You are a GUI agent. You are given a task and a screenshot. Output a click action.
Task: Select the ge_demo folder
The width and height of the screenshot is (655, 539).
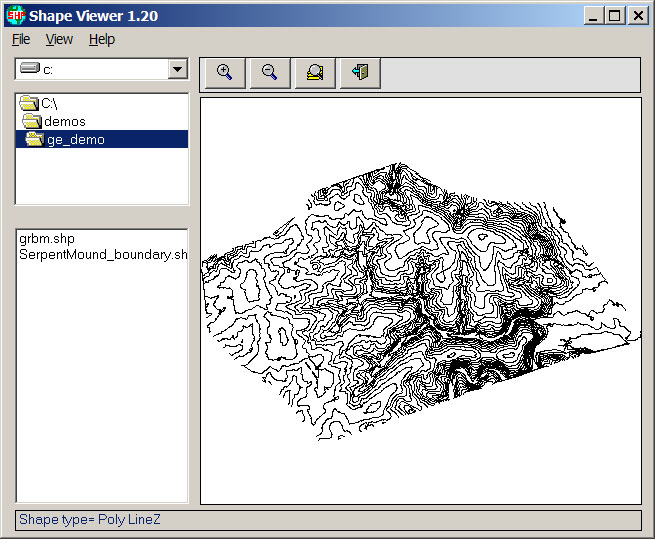click(102, 139)
